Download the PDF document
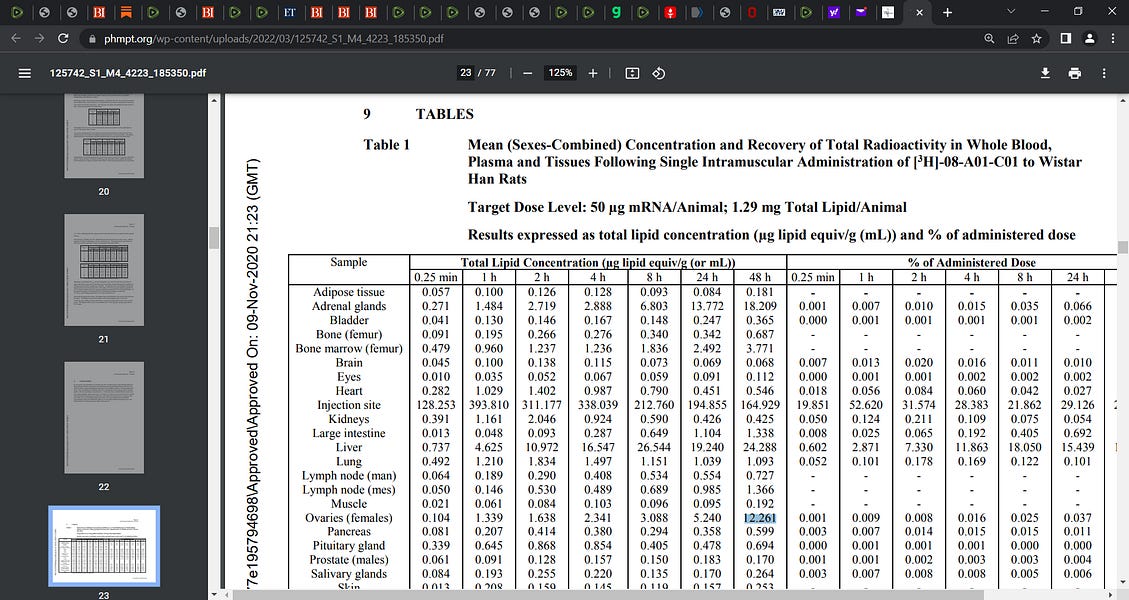1129x600 pixels. 1044,73
